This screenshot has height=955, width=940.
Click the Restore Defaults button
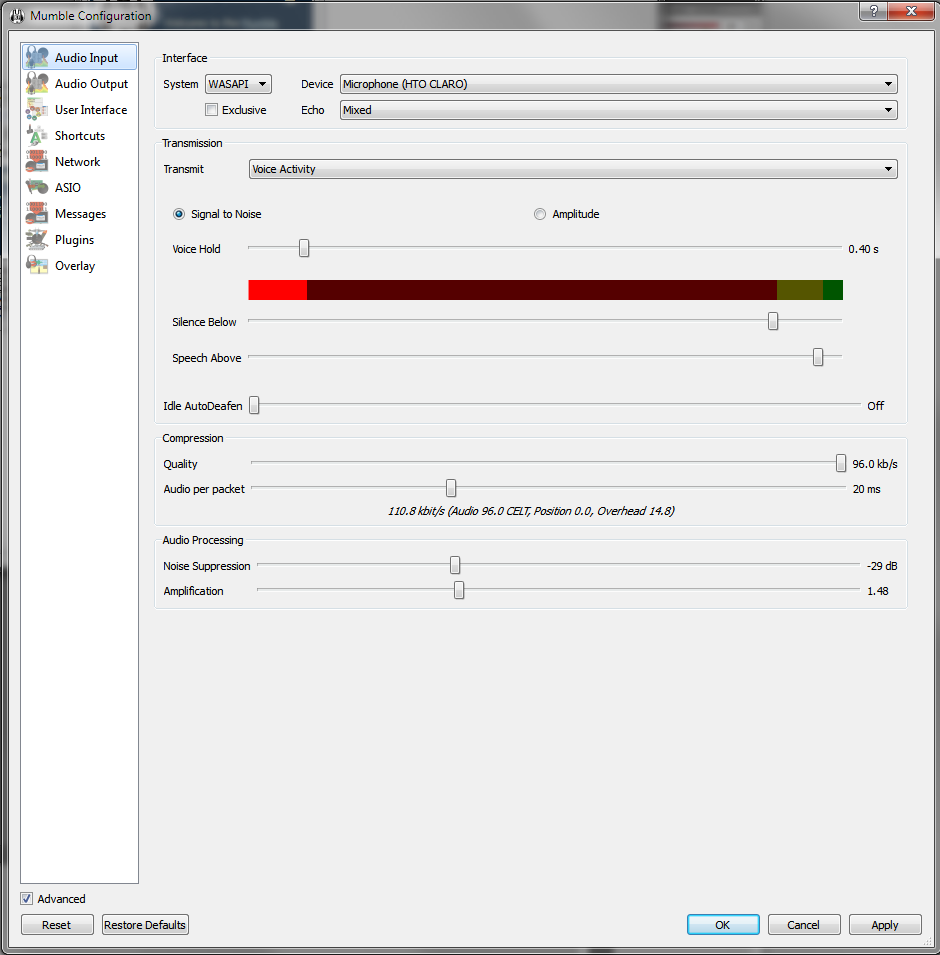(145, 925)
